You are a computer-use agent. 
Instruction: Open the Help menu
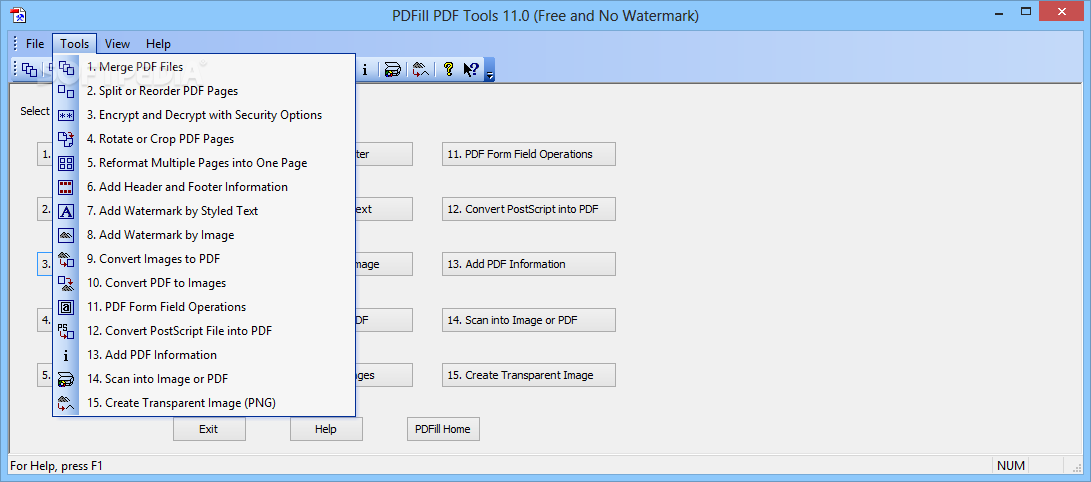pyautogui.click(x=158, y=44)
